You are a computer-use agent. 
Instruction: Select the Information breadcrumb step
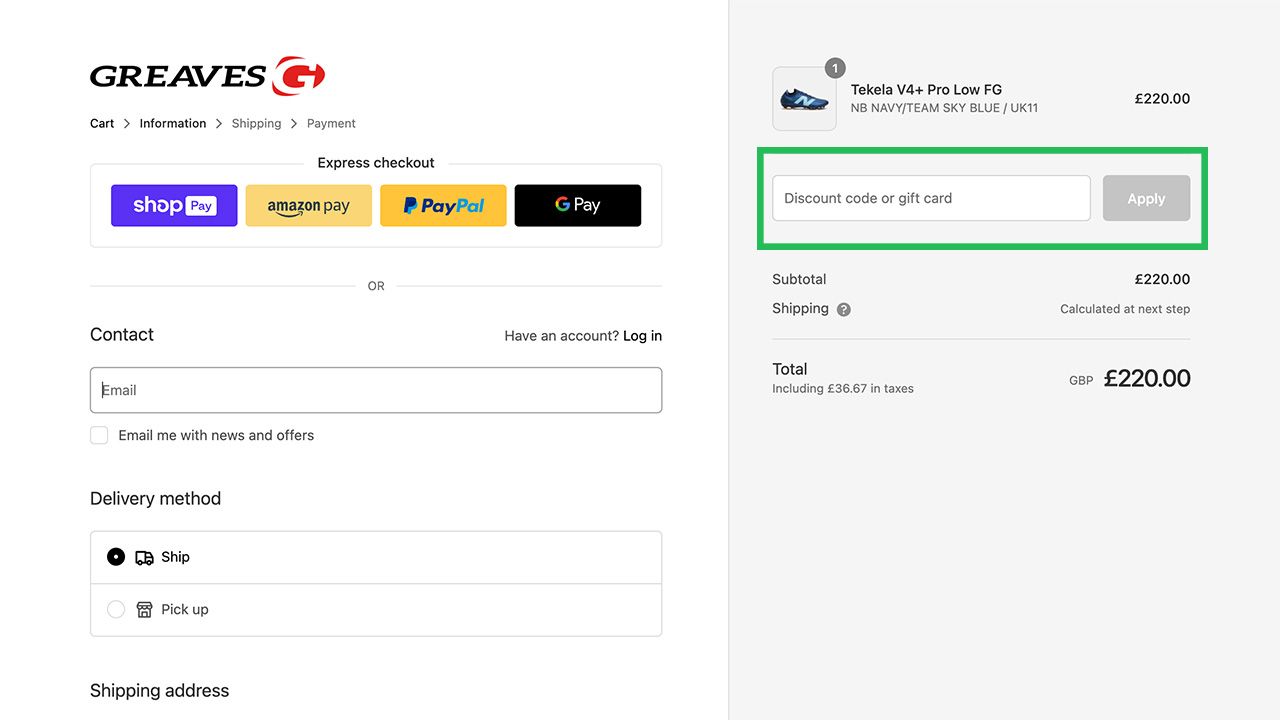point(173,124)
